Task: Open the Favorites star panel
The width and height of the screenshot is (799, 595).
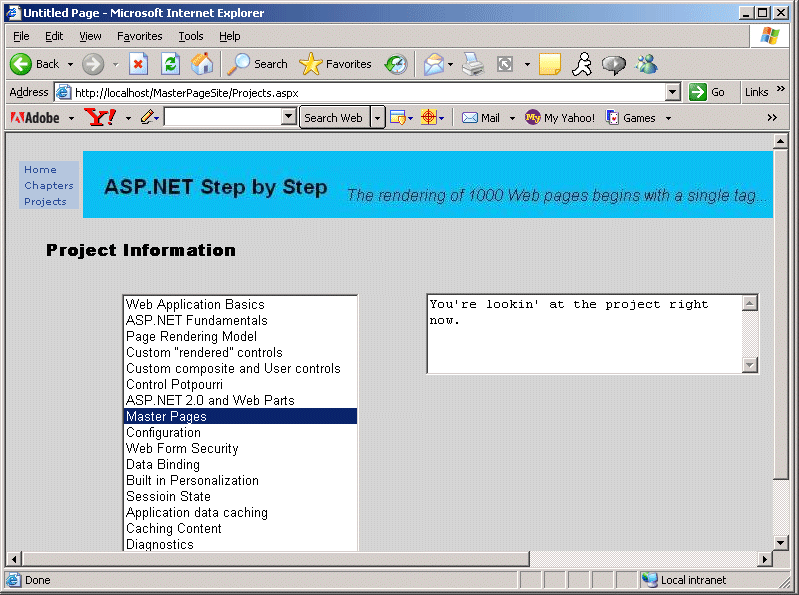Action: (310, 64)
